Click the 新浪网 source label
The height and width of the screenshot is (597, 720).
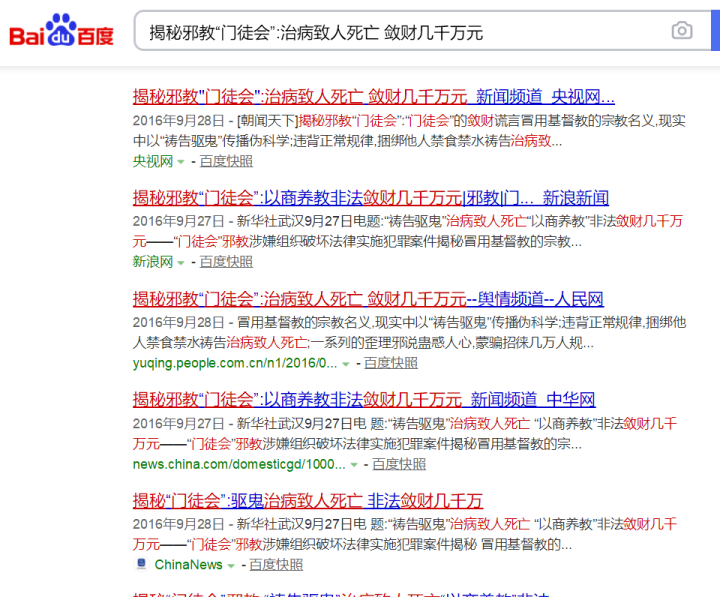pos(152,262)
